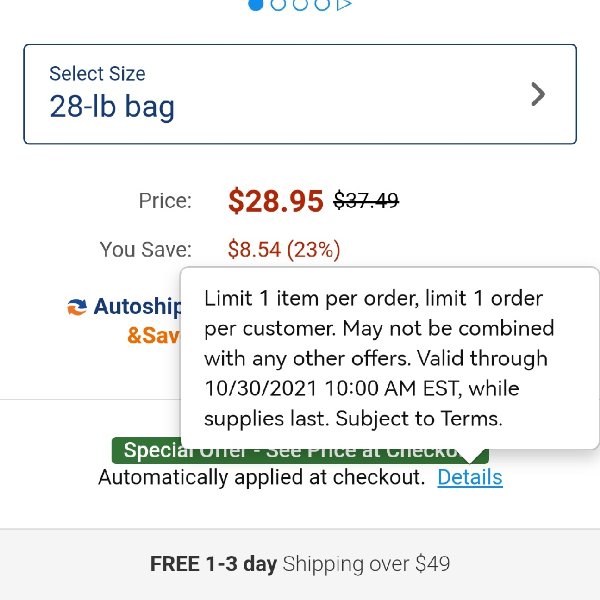The width and height of the screenshot is (600, 600).
Task: Switch to the second carousel image dot
Action: pyautogui.click(x=278, y=4)
